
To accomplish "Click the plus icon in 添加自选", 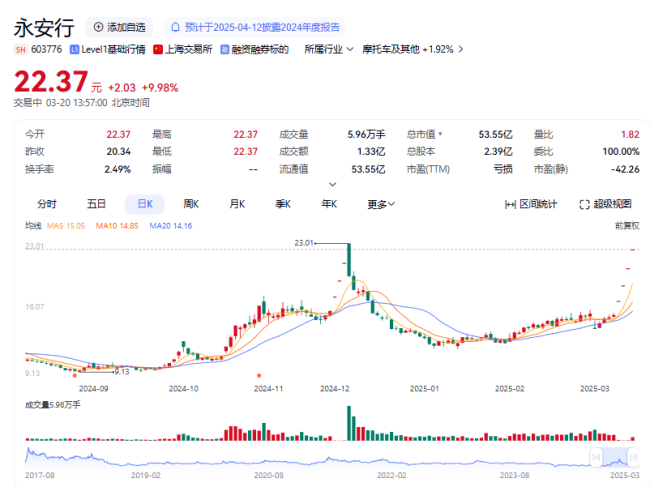I will point(98,27).
